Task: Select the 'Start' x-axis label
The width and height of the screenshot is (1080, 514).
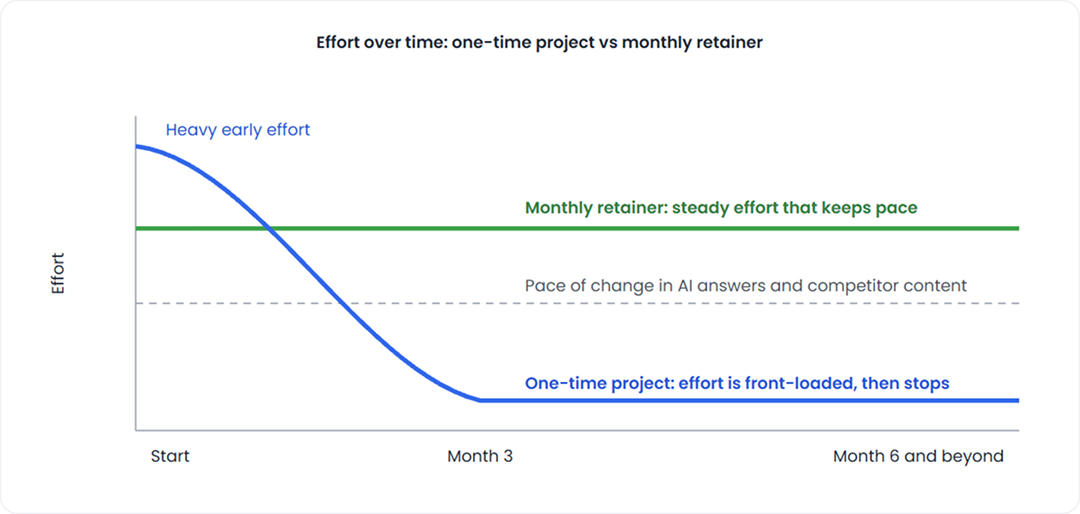Action: click(x=170, y=456)
